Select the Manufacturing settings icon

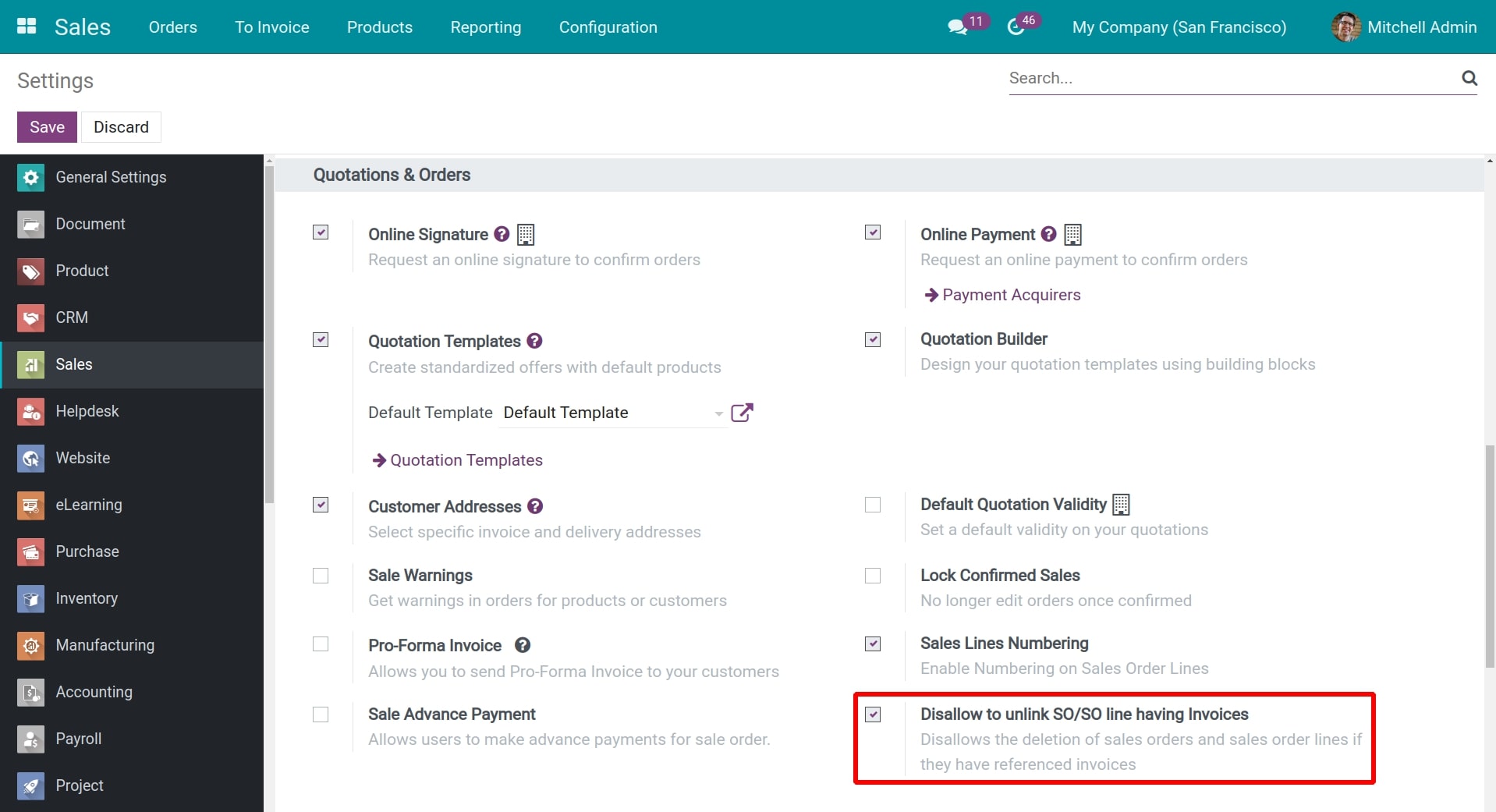tap(30, 645)
